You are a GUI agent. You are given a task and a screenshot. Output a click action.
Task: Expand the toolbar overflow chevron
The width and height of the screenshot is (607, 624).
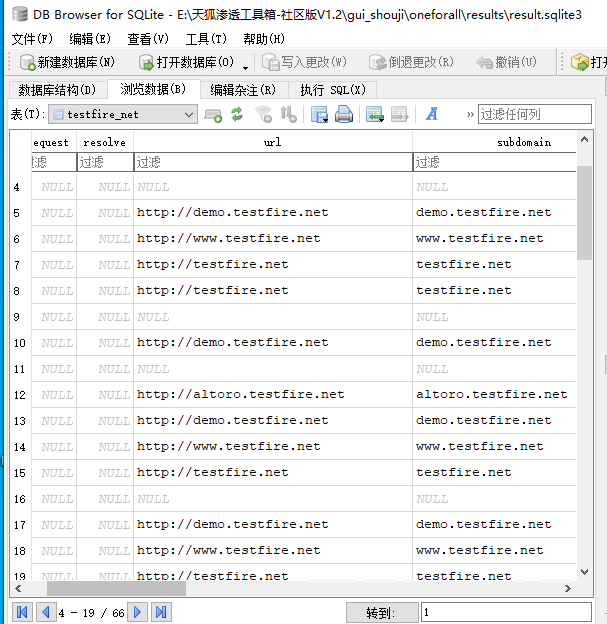[x=470, y=115]
